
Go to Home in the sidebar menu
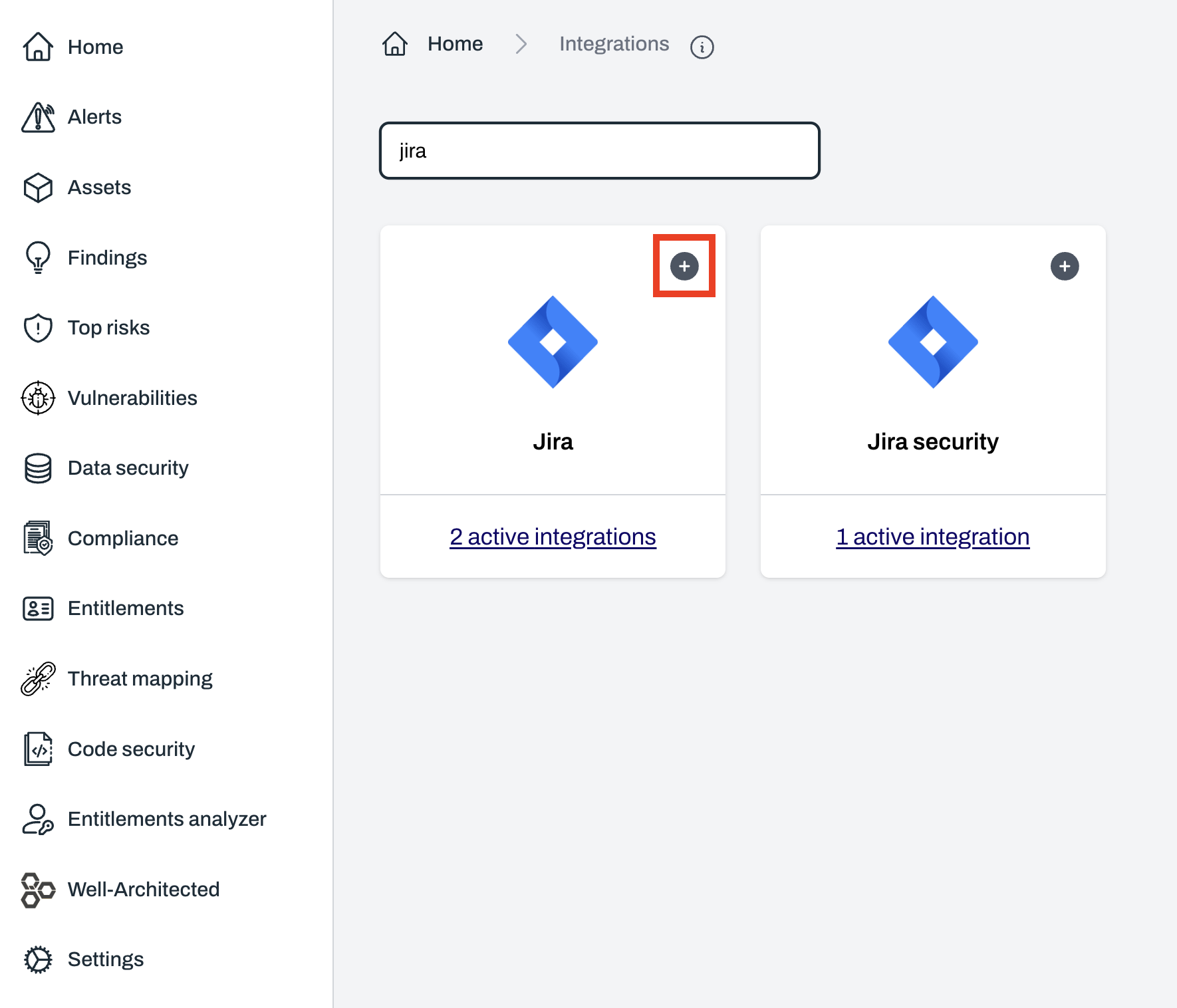pos(96,47)
